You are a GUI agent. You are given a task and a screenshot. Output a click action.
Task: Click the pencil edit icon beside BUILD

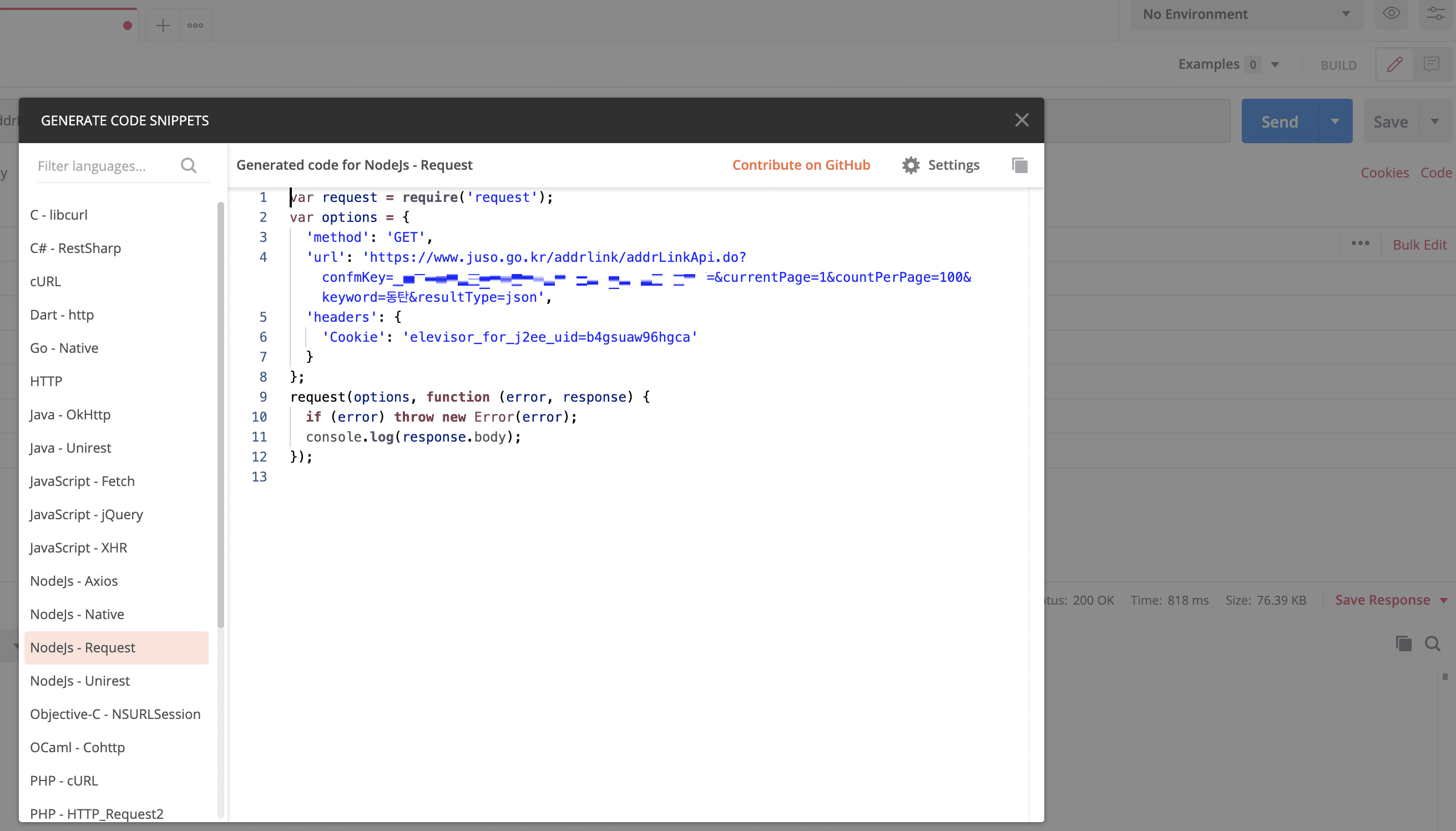tap(1394, 64)
